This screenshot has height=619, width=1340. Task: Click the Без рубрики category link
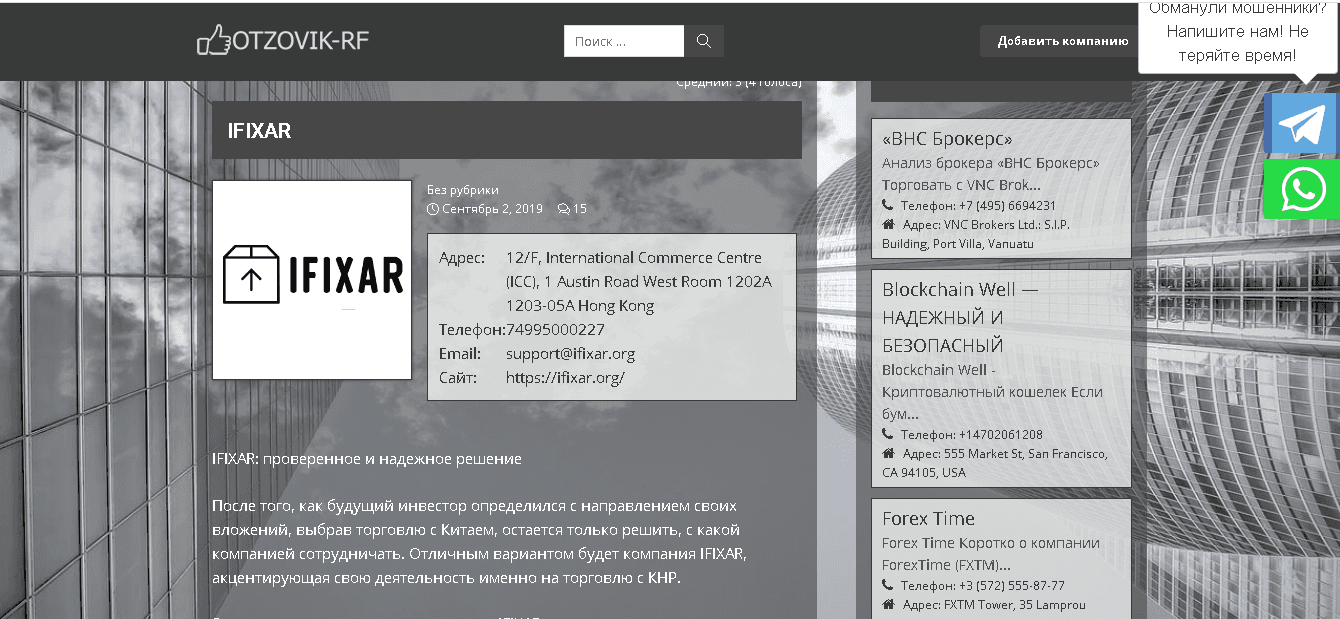[x=462, y=190]
